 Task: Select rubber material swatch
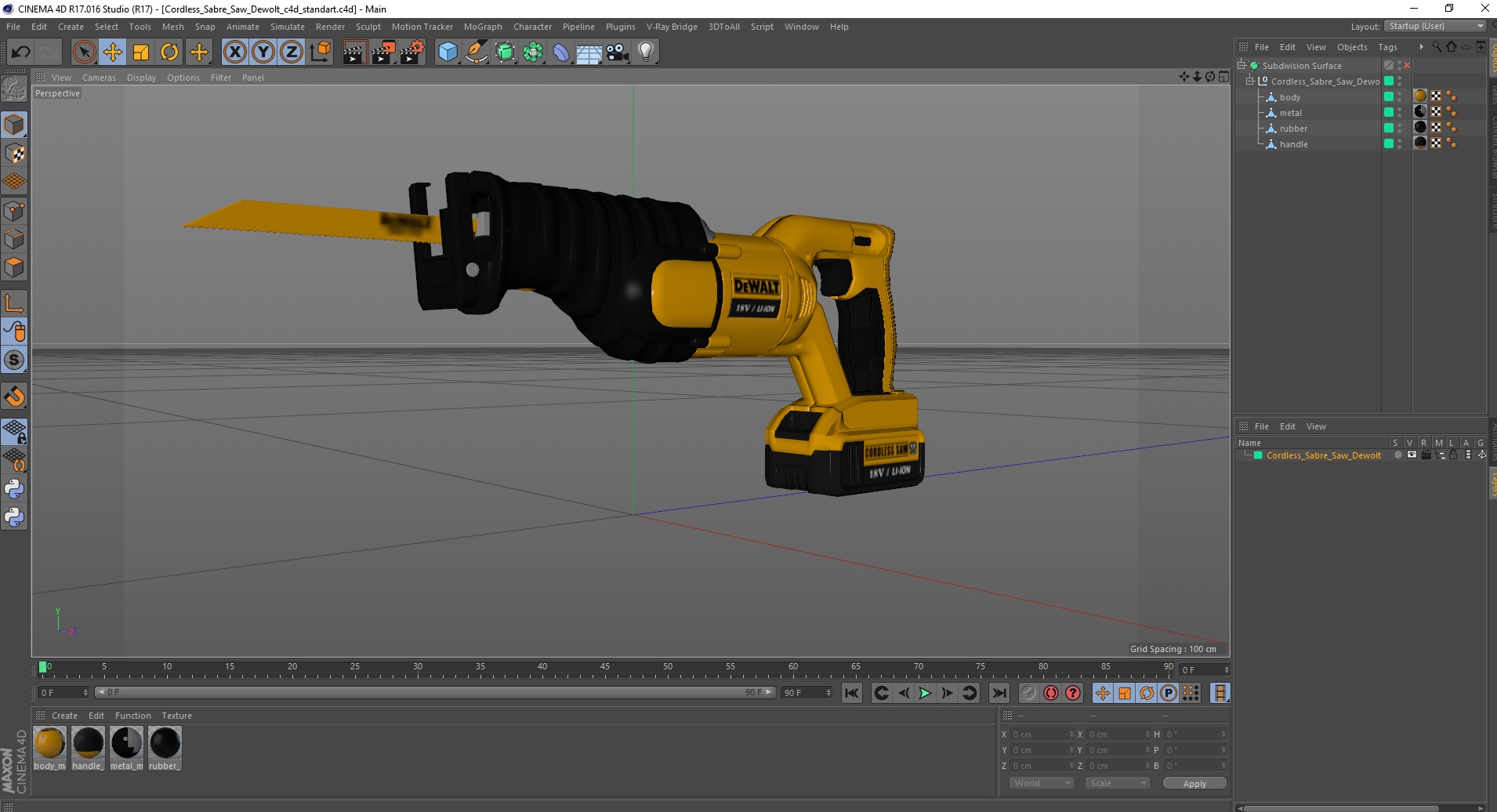(x=165, y=749)
